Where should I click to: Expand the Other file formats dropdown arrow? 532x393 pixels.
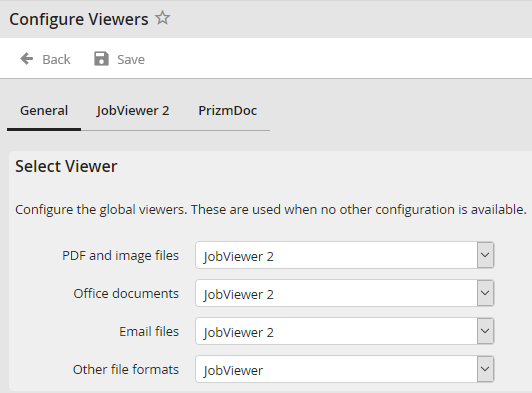coord(485,369)
